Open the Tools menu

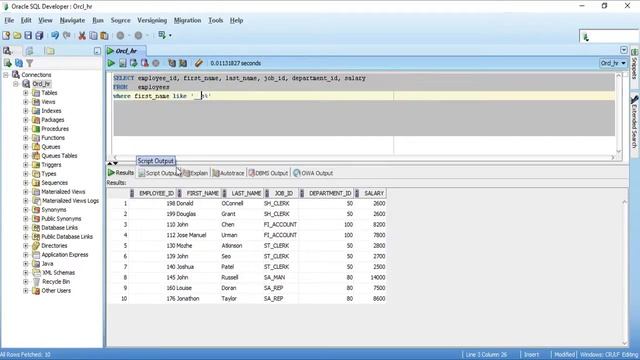(x=216, y=20)
